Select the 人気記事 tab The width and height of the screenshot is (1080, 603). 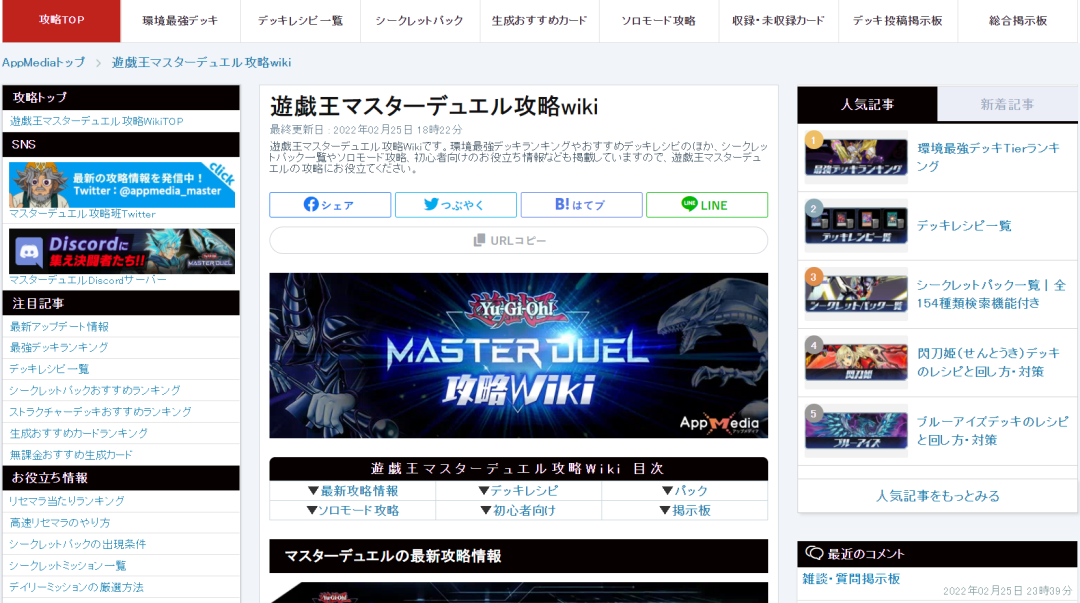[867, 105]
